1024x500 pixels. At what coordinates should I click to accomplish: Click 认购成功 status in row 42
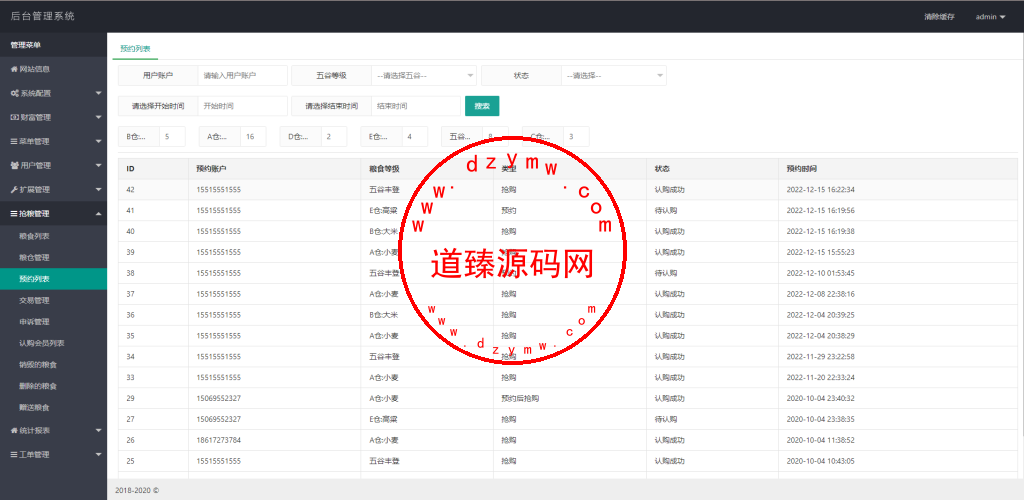coord(669,190)
